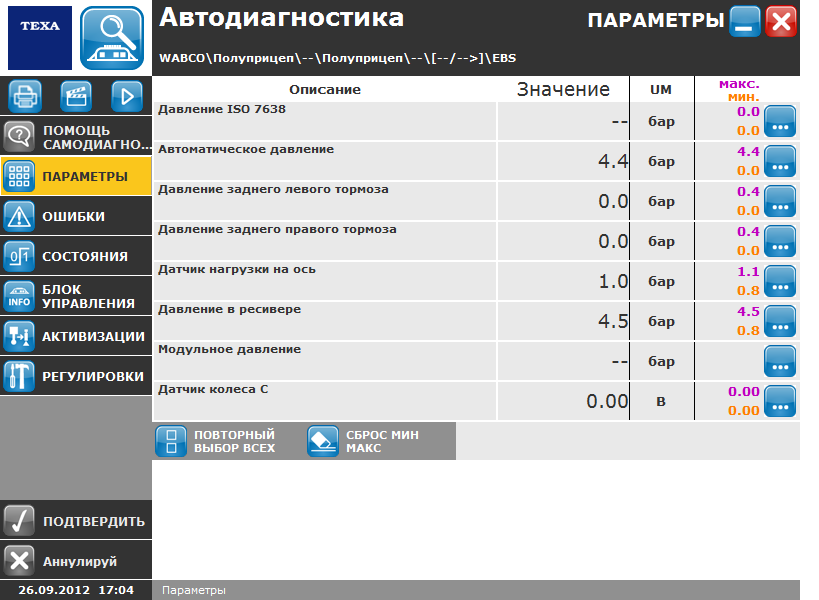This screenshot has width=819, height=600.
Task: Click the 4.4 value of Автоматическое давление
Action: point(613,161)
